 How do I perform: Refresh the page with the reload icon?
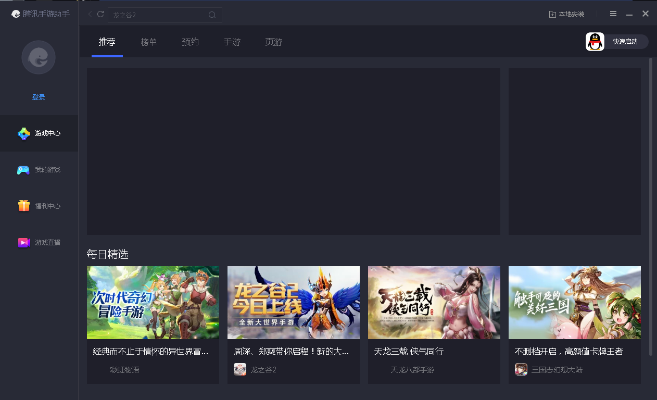(101, 14)
